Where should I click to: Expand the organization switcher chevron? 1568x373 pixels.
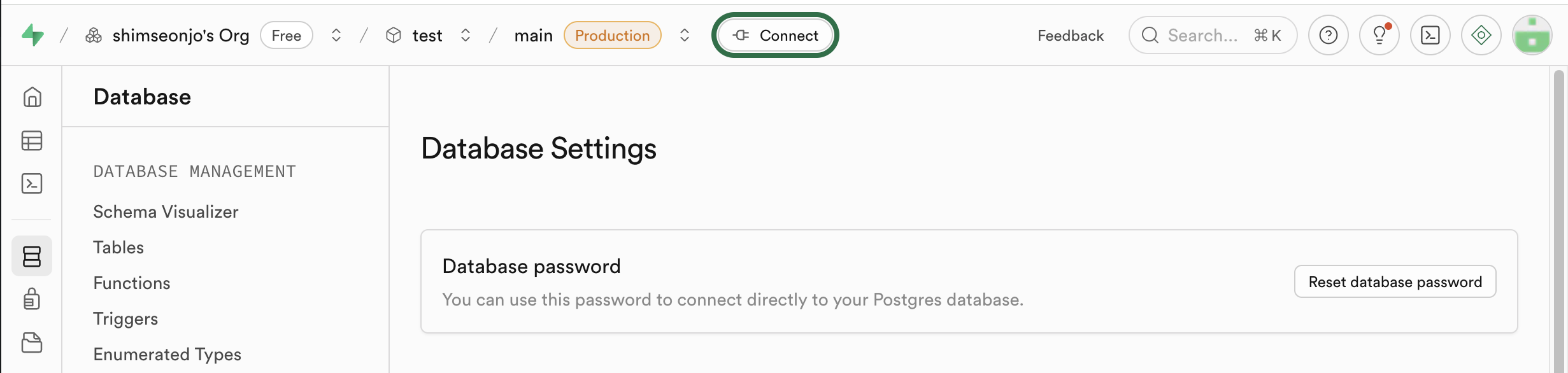point(336,35)
